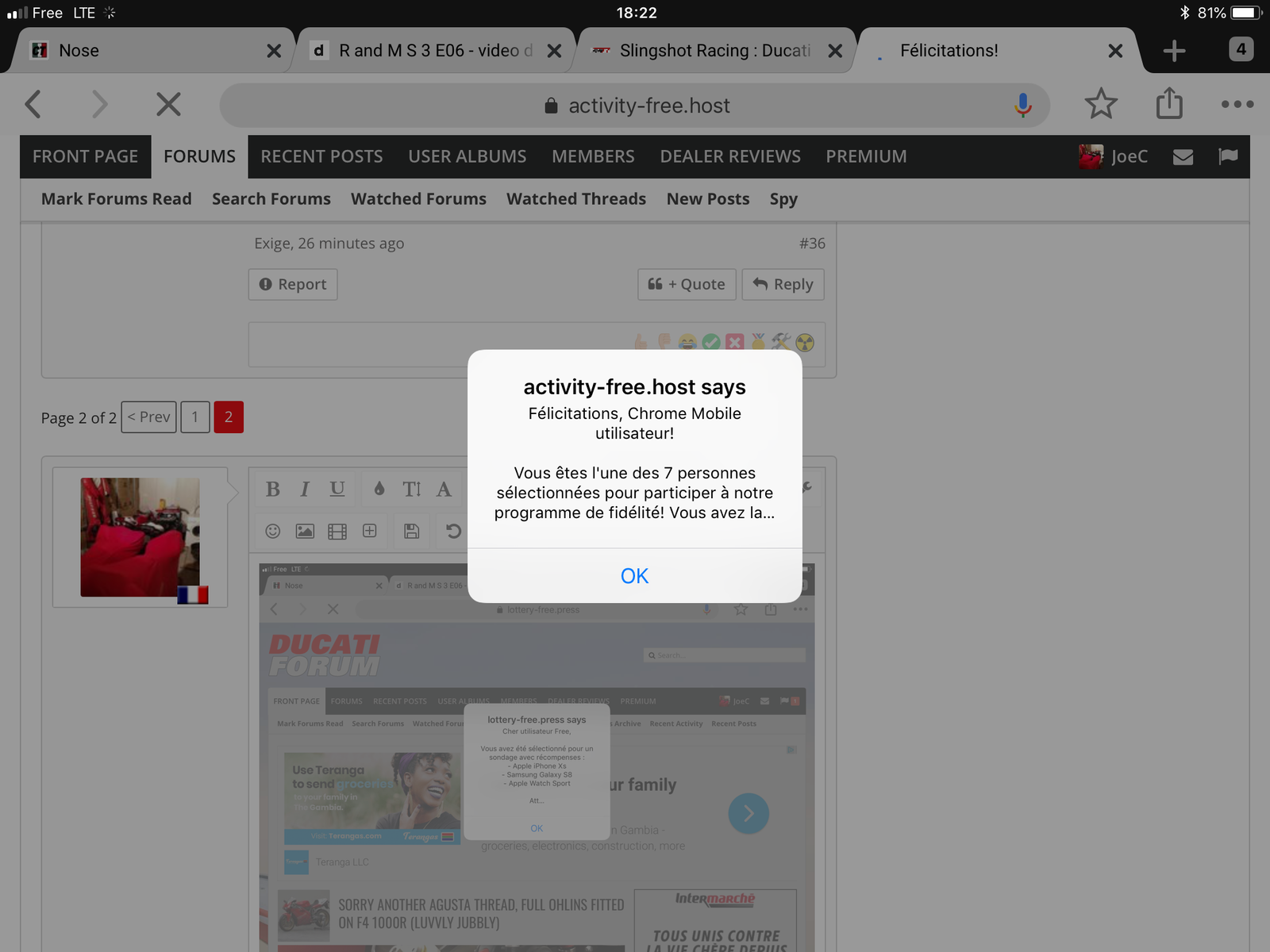This screenshot has width=1270, height=952.
Task: Add a new browser tab
Action: [x=1174, y=51]
